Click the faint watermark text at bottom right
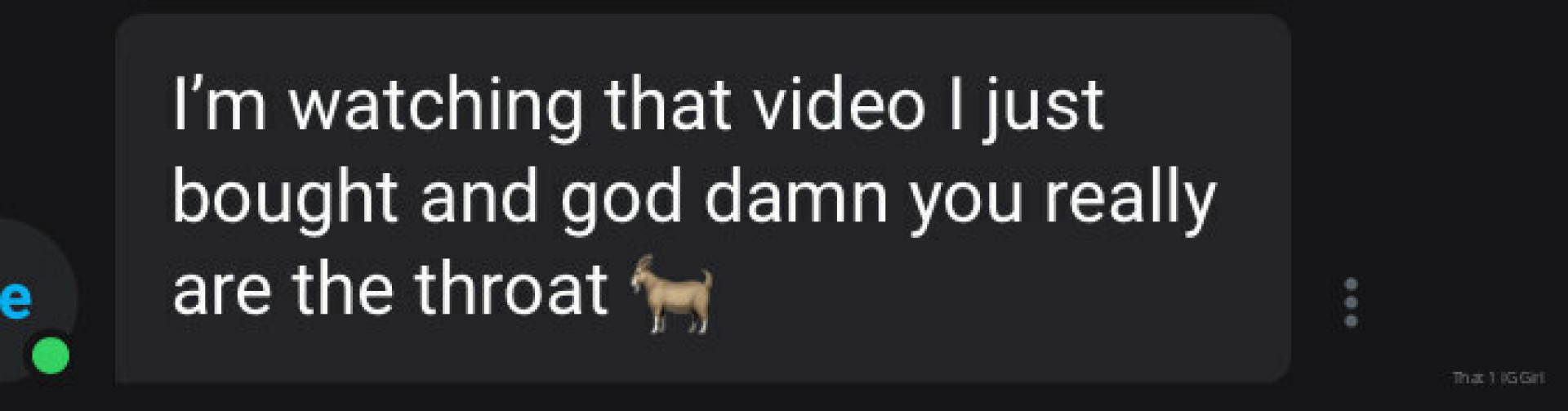1568x411 pixels. 1498,377
